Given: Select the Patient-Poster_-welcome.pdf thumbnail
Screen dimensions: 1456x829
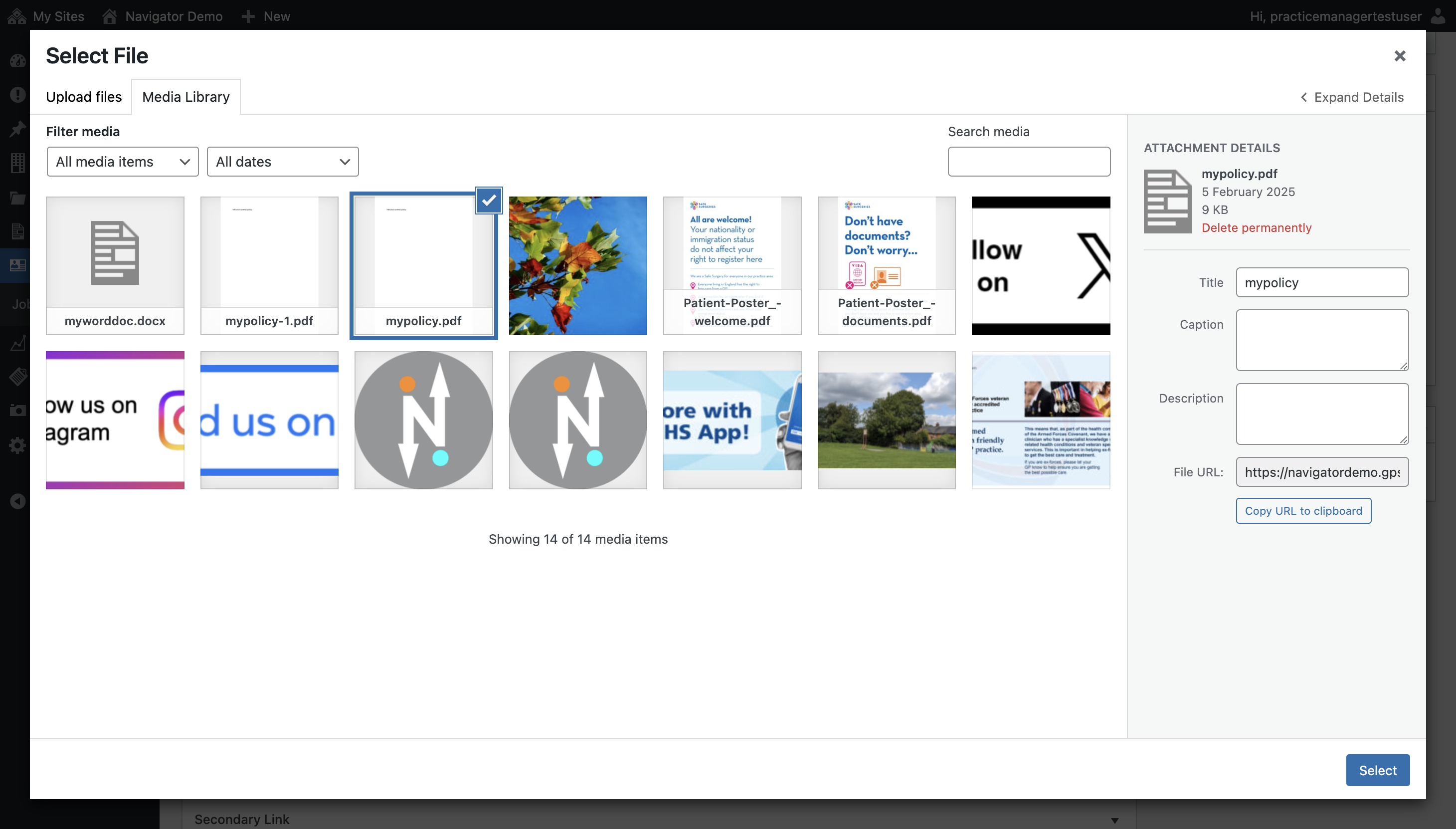Looking at the screenshot, I should pos(732,265).
